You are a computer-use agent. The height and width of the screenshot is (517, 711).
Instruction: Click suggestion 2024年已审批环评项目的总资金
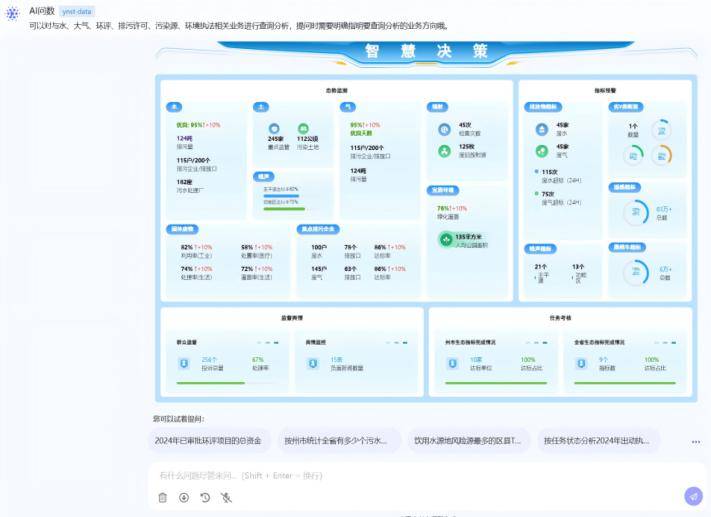(208, 440)
